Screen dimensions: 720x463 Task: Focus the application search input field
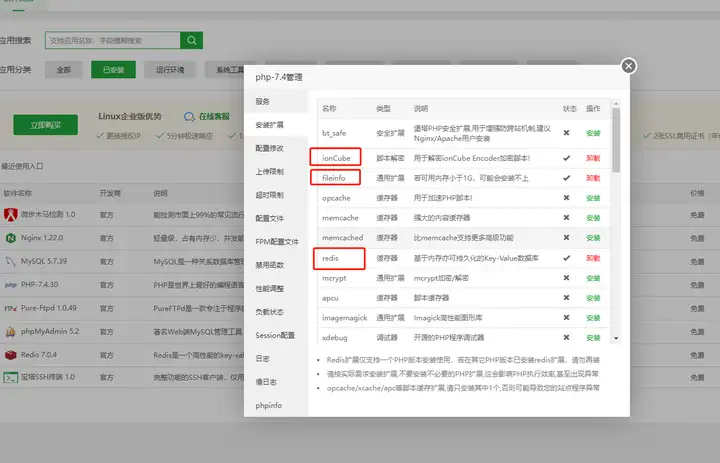113,40
